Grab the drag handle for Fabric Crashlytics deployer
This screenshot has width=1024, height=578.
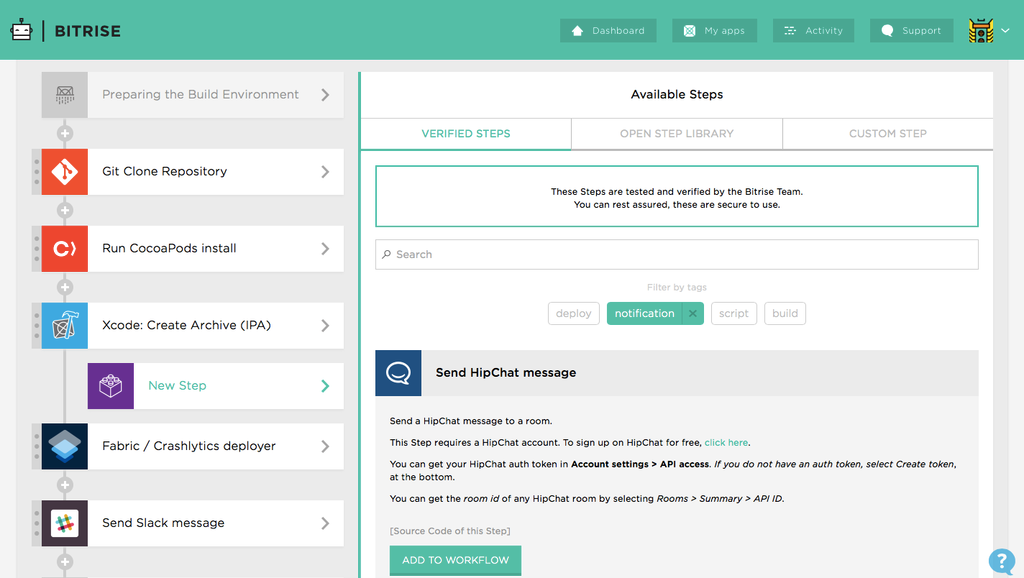pyautogui.click(x=37, y=446)
